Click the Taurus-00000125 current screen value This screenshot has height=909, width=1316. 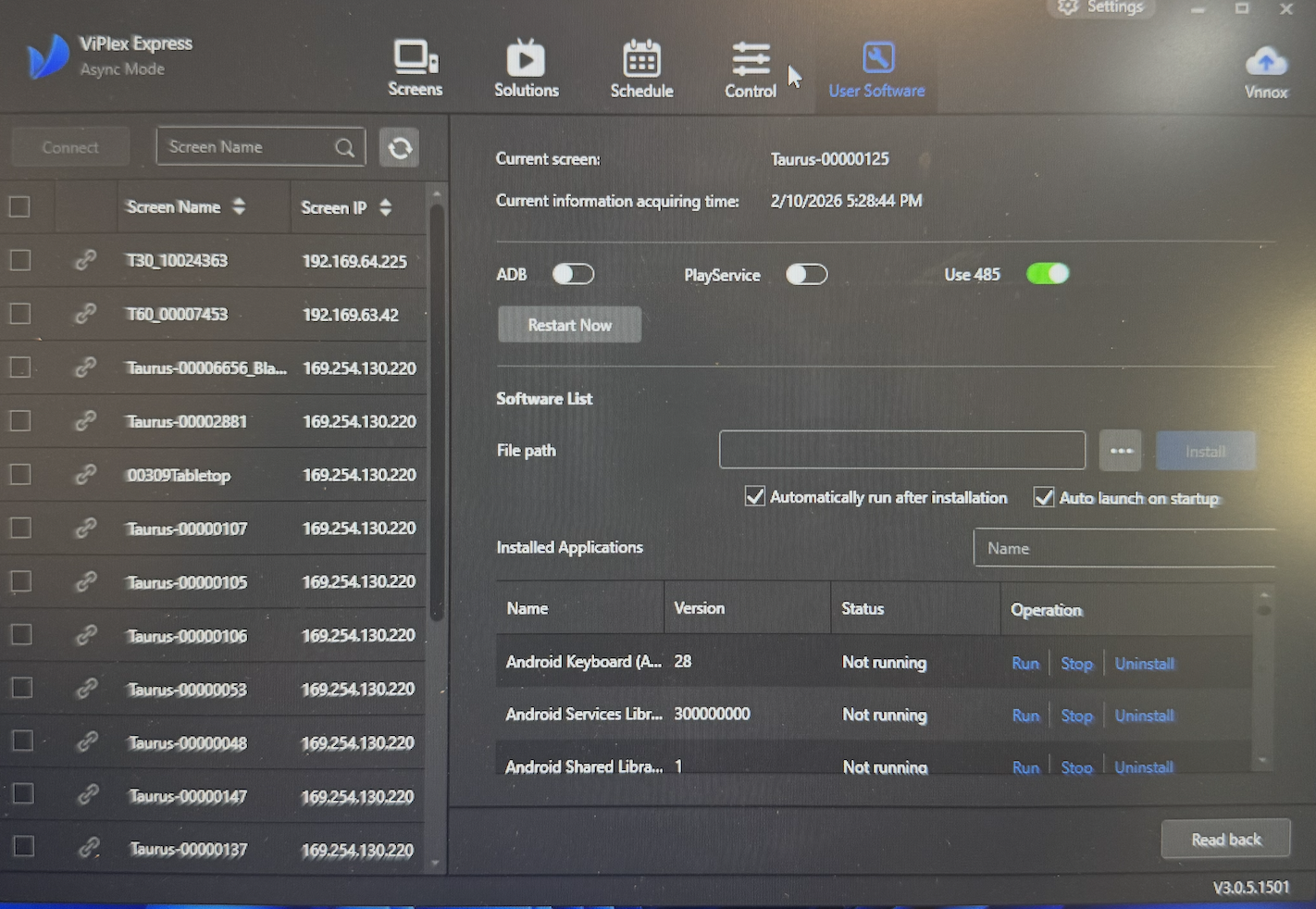point(830,159)
